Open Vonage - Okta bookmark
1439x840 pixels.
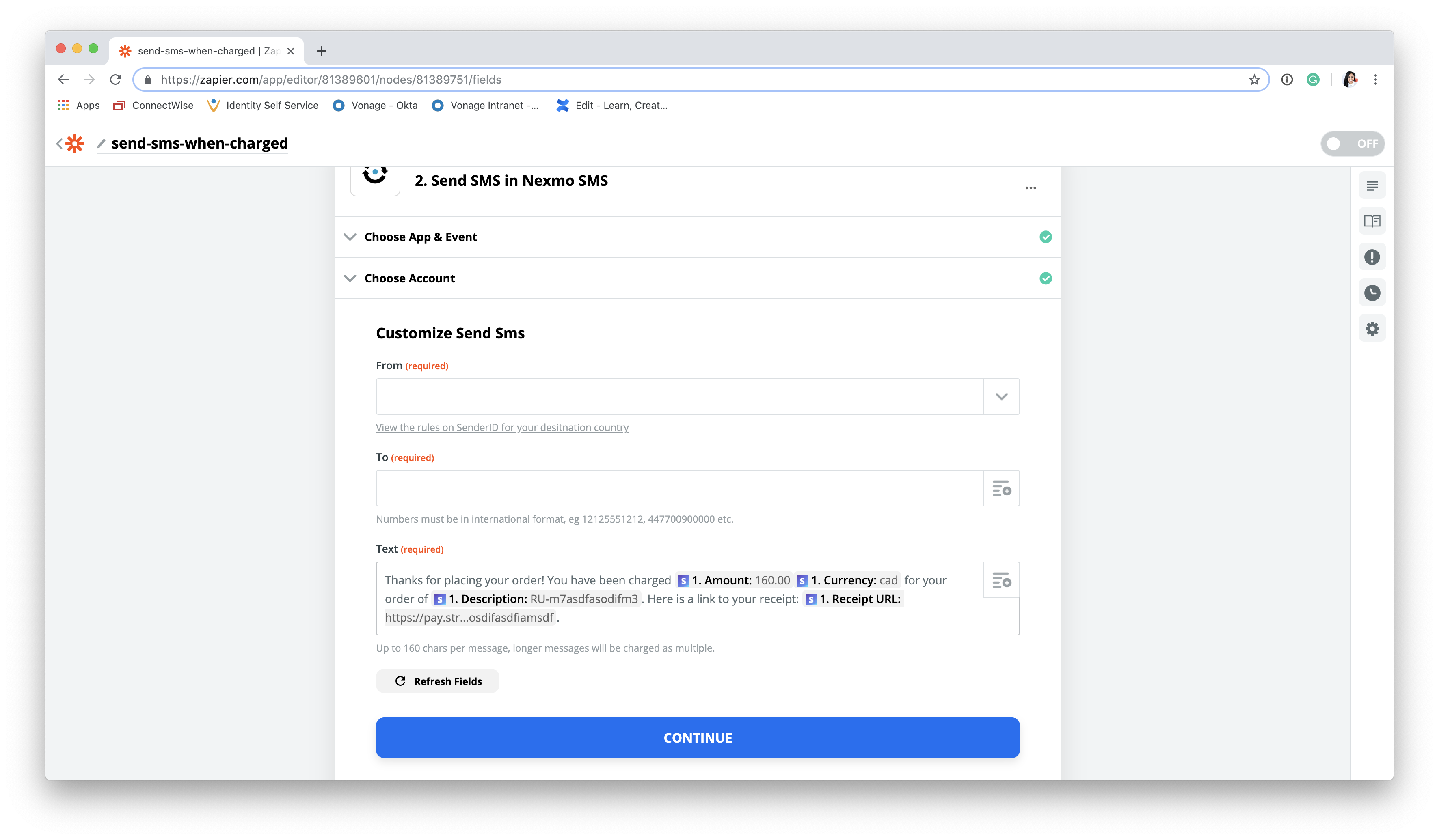pyautogui.click(x=375, y=106)
